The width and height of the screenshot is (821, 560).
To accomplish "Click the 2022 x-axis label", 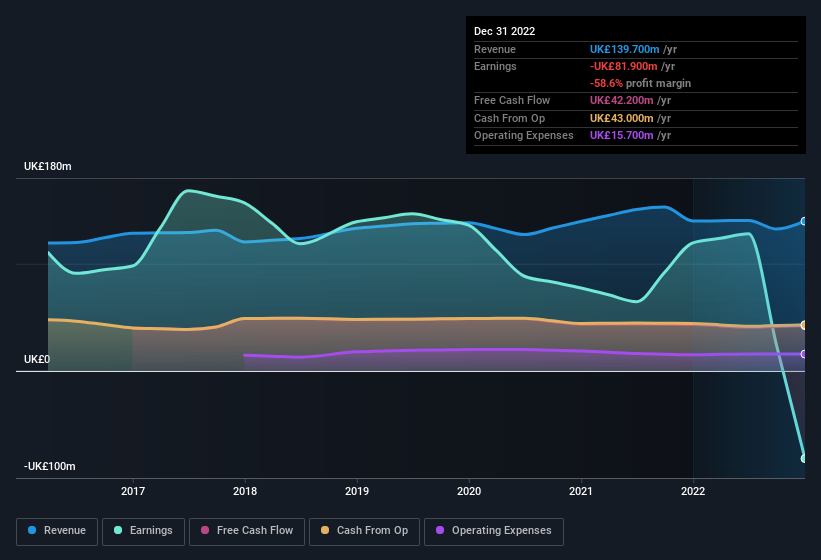I will coord(693,491).
